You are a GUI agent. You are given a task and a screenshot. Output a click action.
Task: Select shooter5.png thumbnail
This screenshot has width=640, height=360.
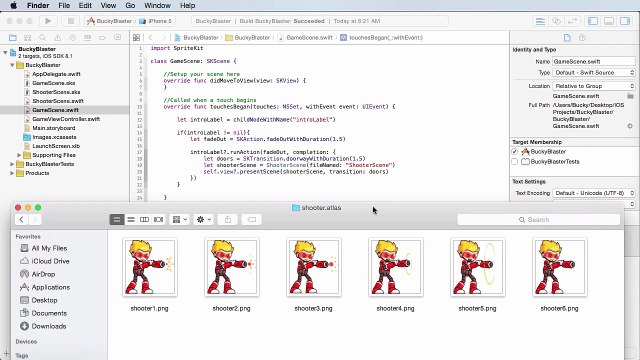[478, 267]
